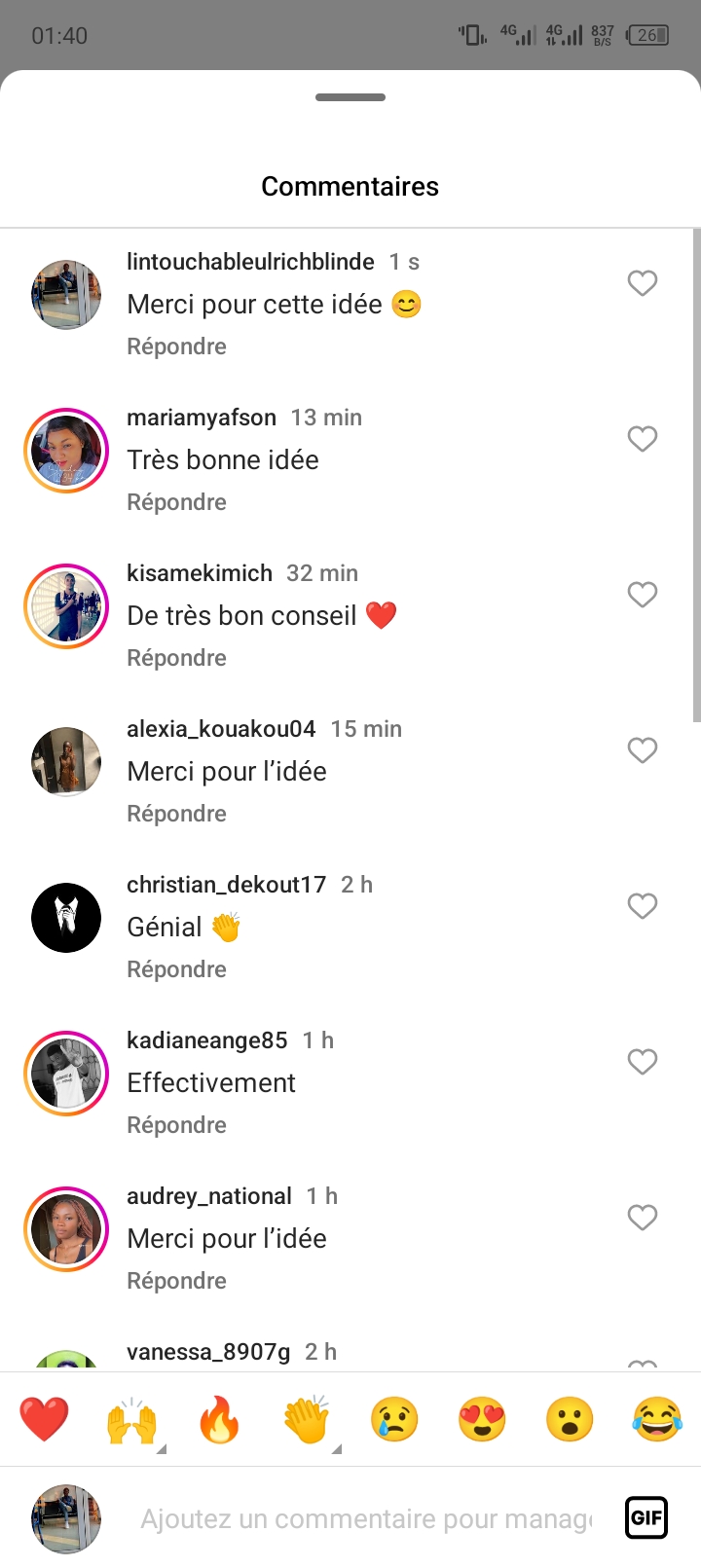Add the fire emoji reaction

[219, 1421]
